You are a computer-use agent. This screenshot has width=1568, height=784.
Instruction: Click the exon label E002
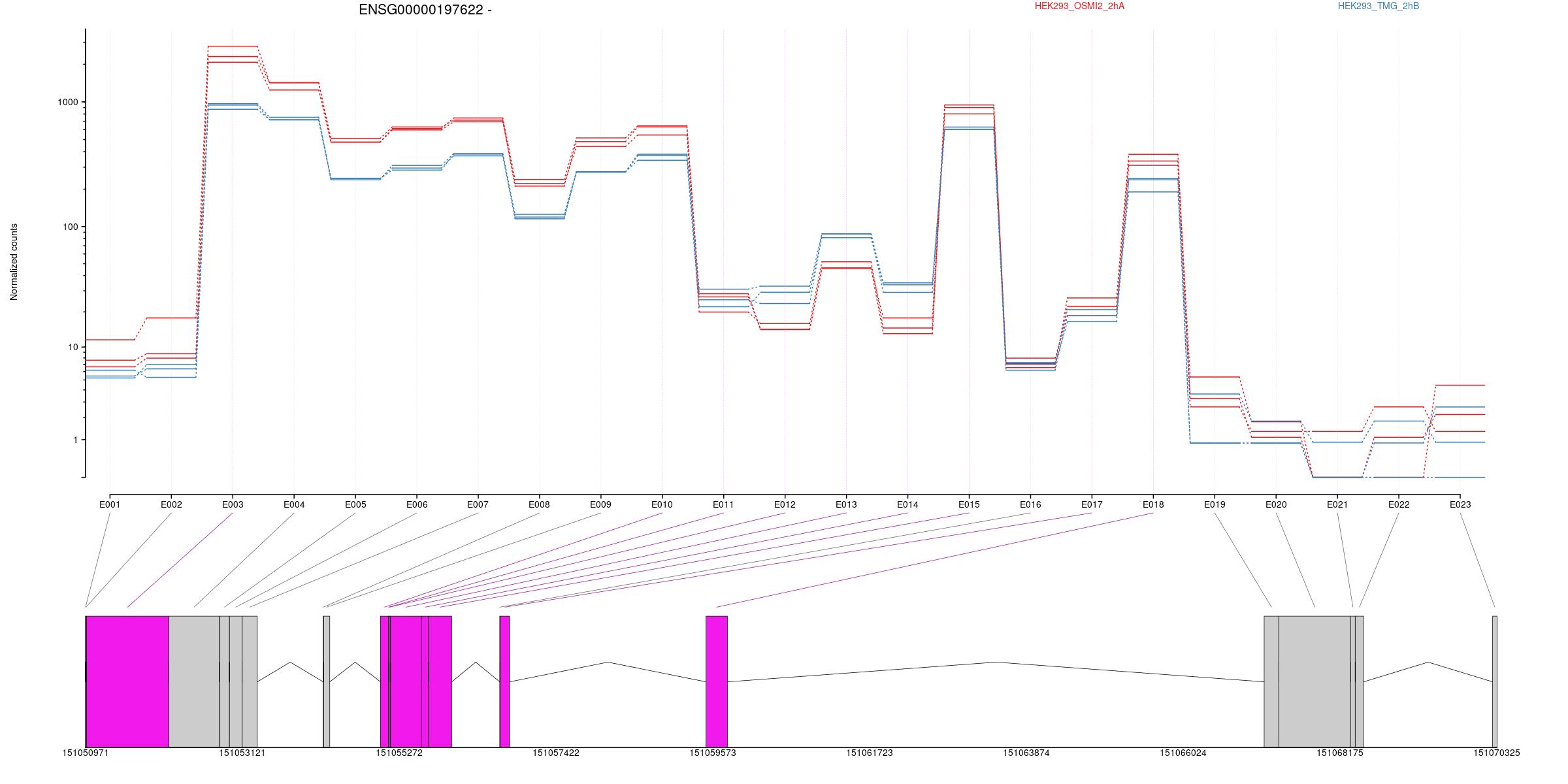click(x=171, y=504)
